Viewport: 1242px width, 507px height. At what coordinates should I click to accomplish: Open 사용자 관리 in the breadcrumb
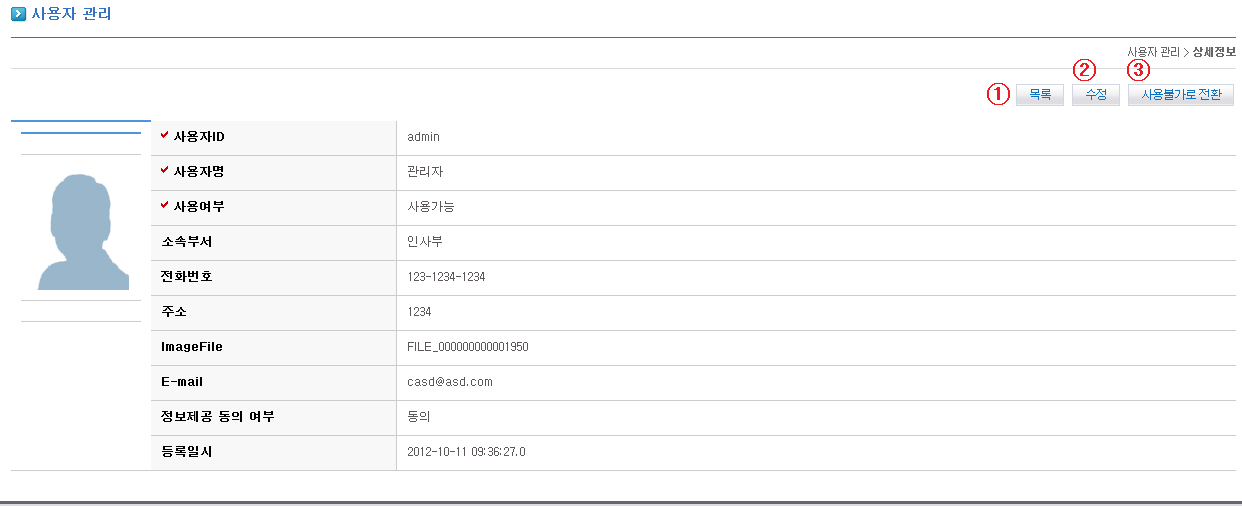[1153, 52]
